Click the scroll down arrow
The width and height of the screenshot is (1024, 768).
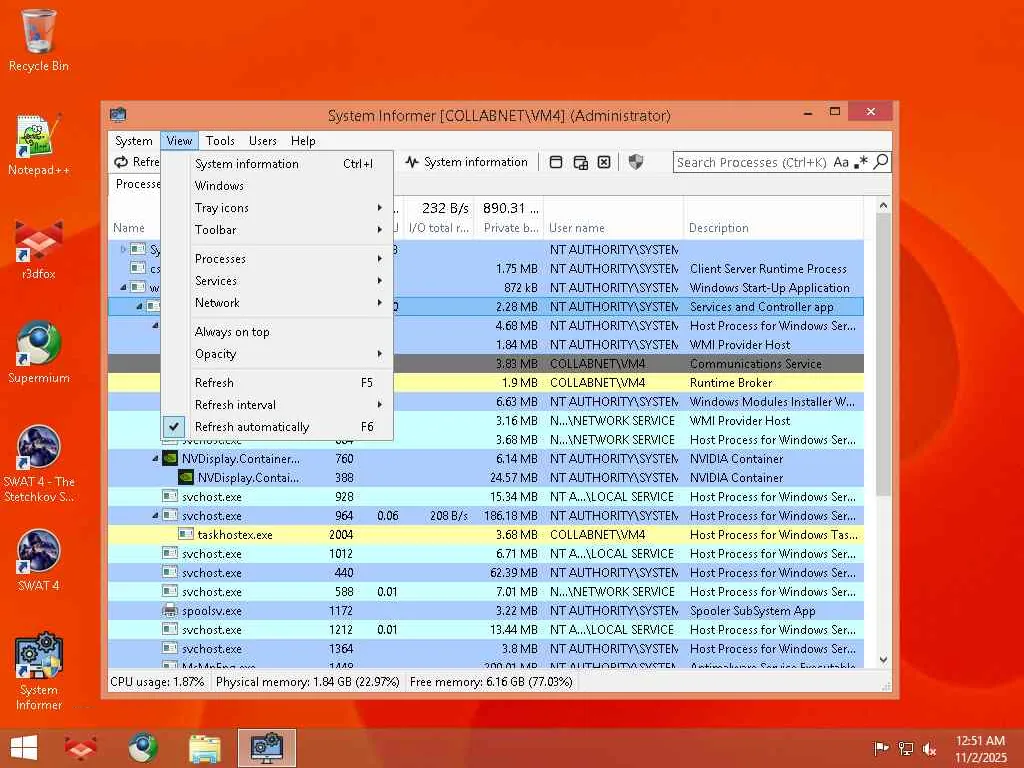click(x=883, y=660)
